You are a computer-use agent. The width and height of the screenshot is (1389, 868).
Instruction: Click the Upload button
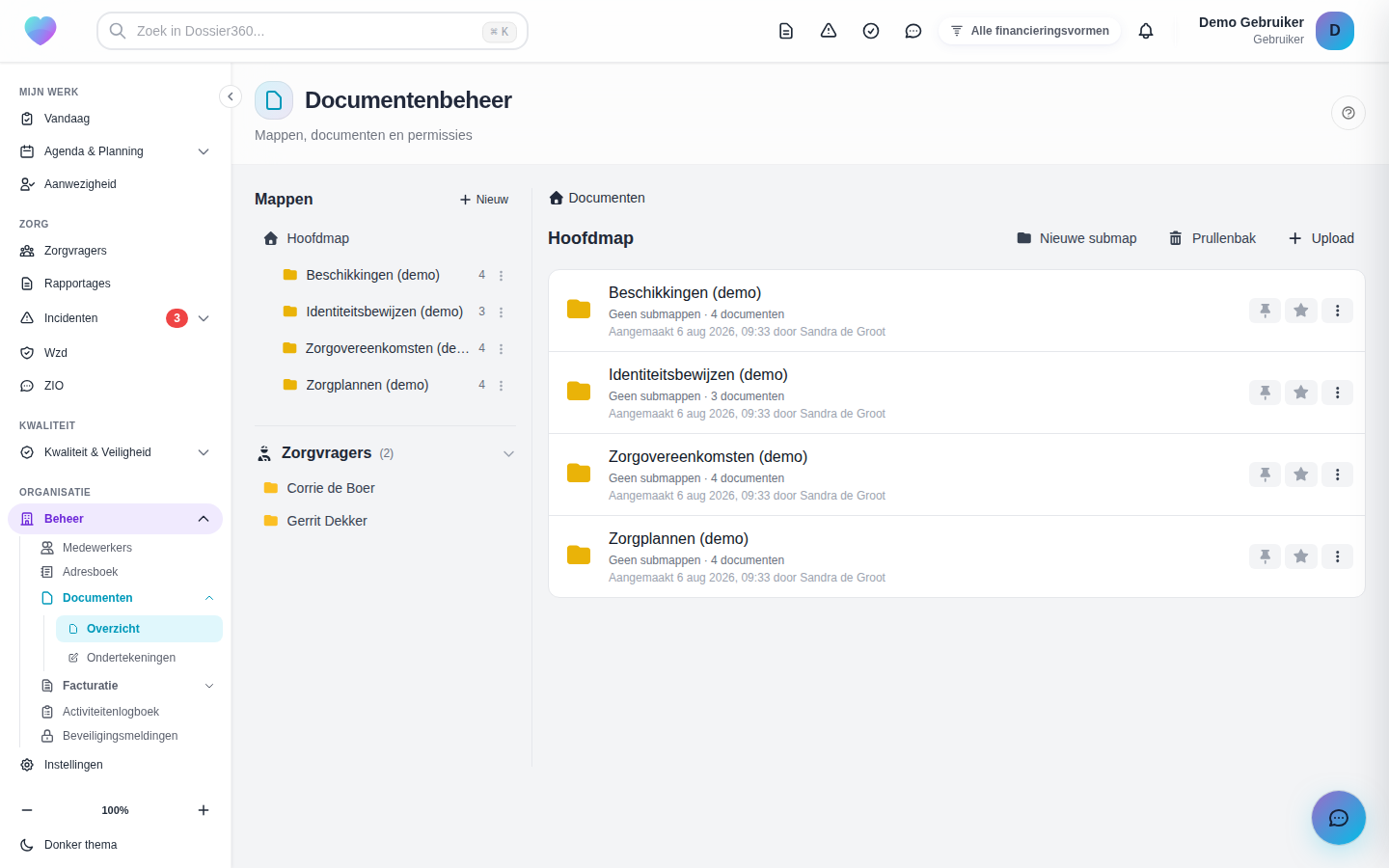coord(1321,238)
